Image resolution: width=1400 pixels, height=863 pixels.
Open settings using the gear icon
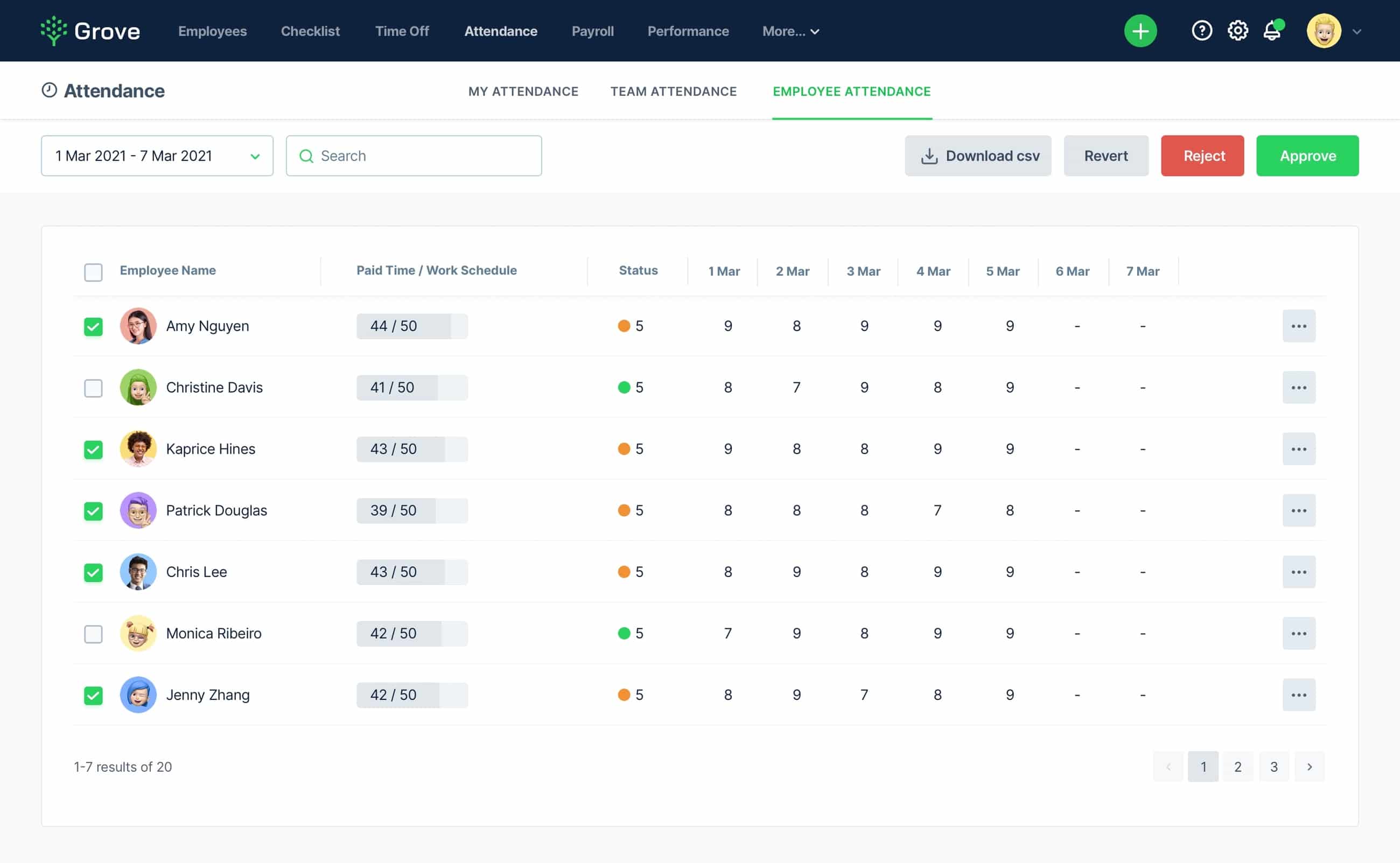click(1237, 30)
